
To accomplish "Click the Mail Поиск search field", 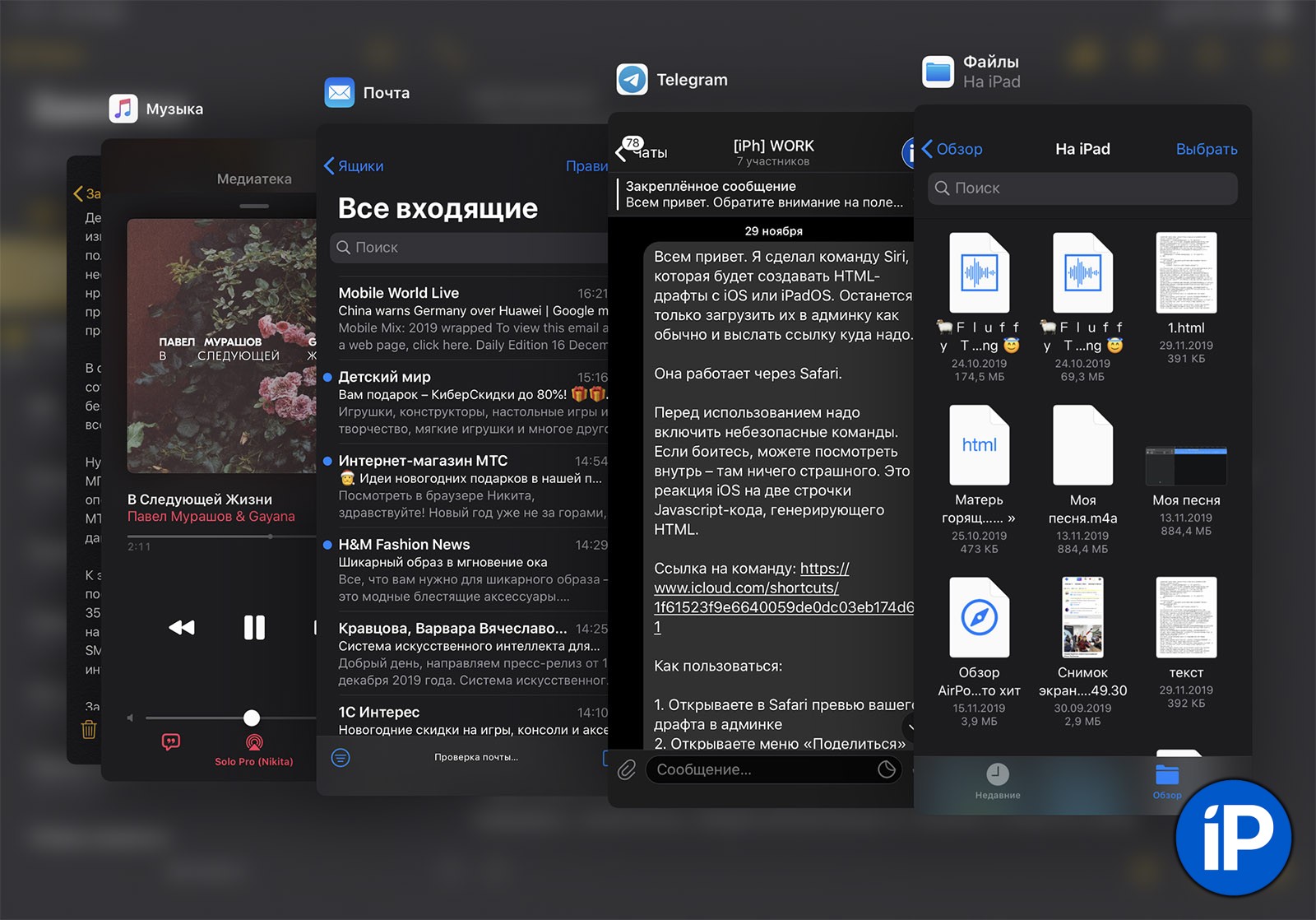I will tap(469, 247).
